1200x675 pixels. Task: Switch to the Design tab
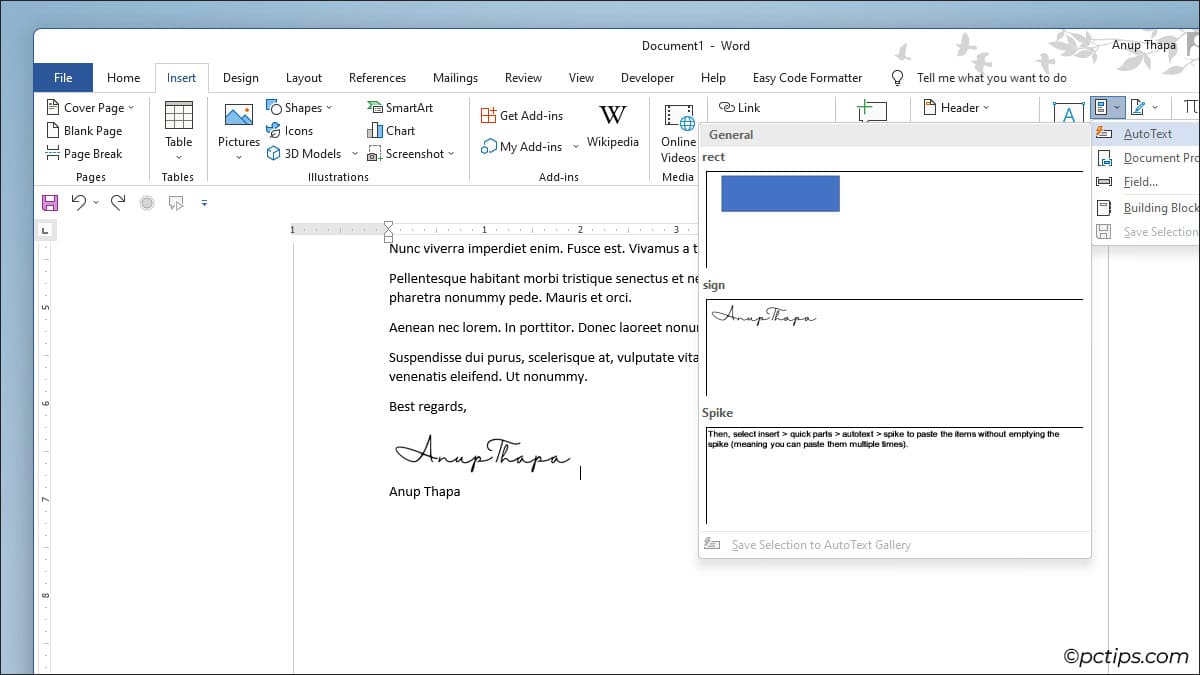pyautogui.click(x=240, y=77)
